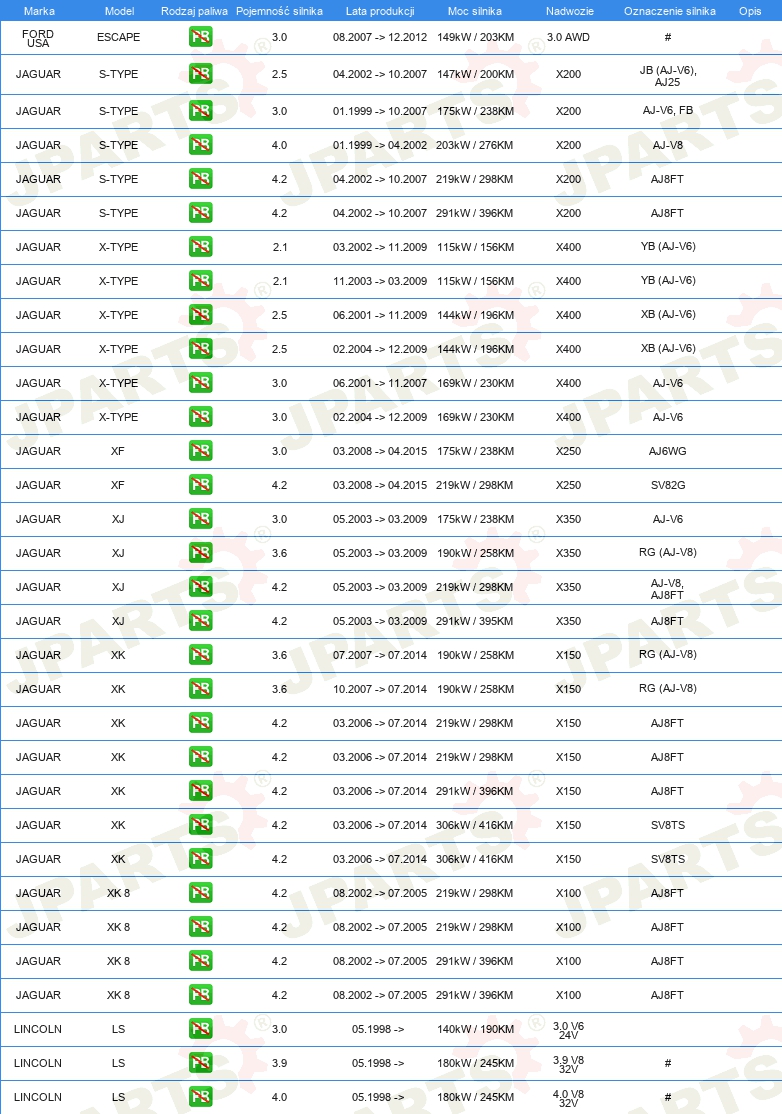Select the 3.0 AWD body cell
The width and height of the screenshot is (782, 1114).
568,37
